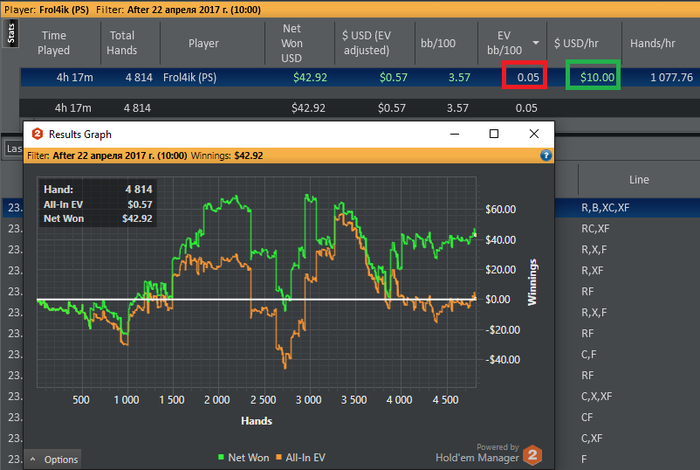The height and width of the screenshot is (470, 700).
Task: Close the Results Graph window
Action: point(534,134)
